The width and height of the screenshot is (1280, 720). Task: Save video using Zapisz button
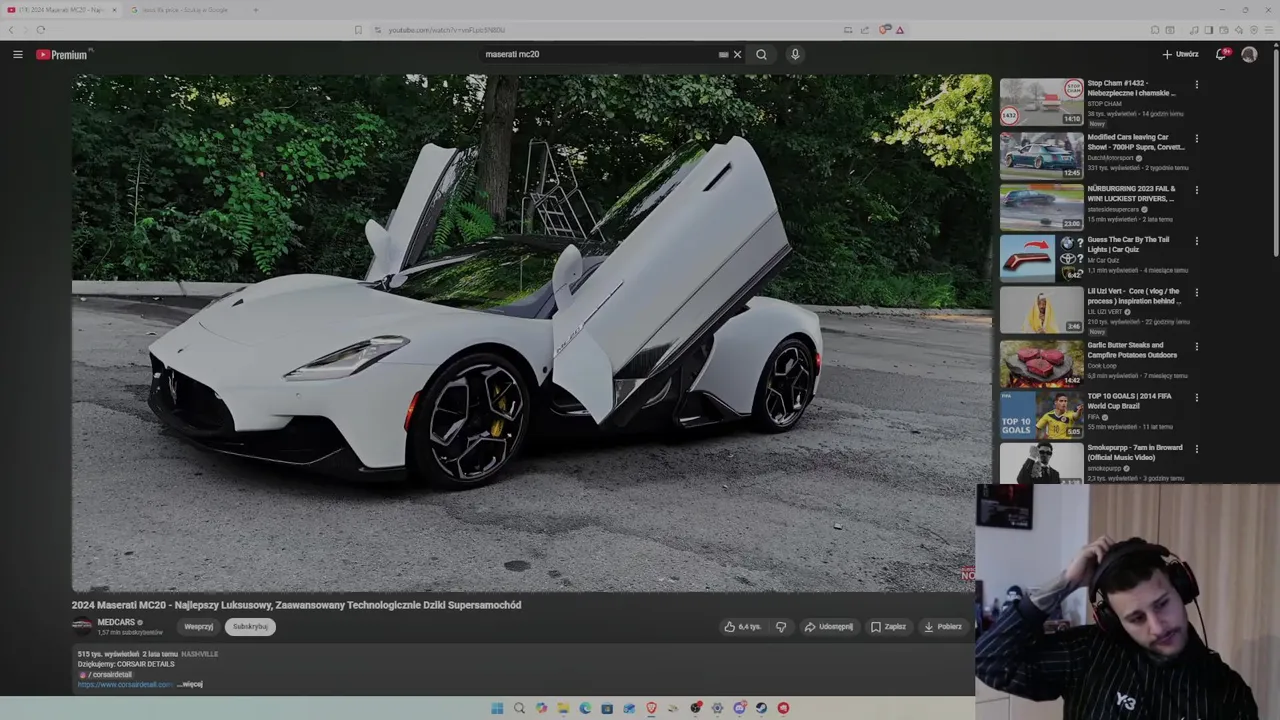coord(888,627)
